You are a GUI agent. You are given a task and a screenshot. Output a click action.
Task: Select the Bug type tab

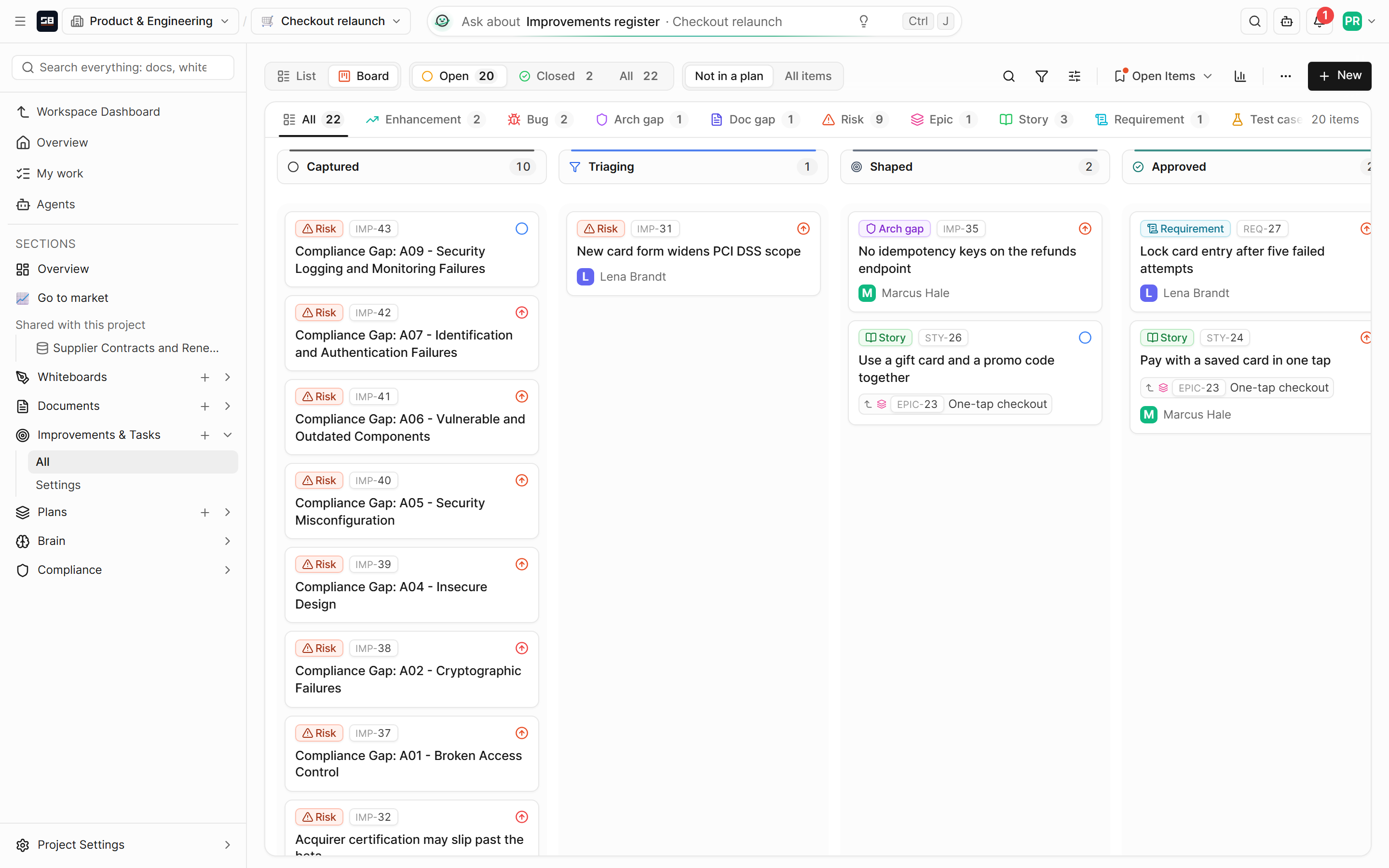coord(540,120)
